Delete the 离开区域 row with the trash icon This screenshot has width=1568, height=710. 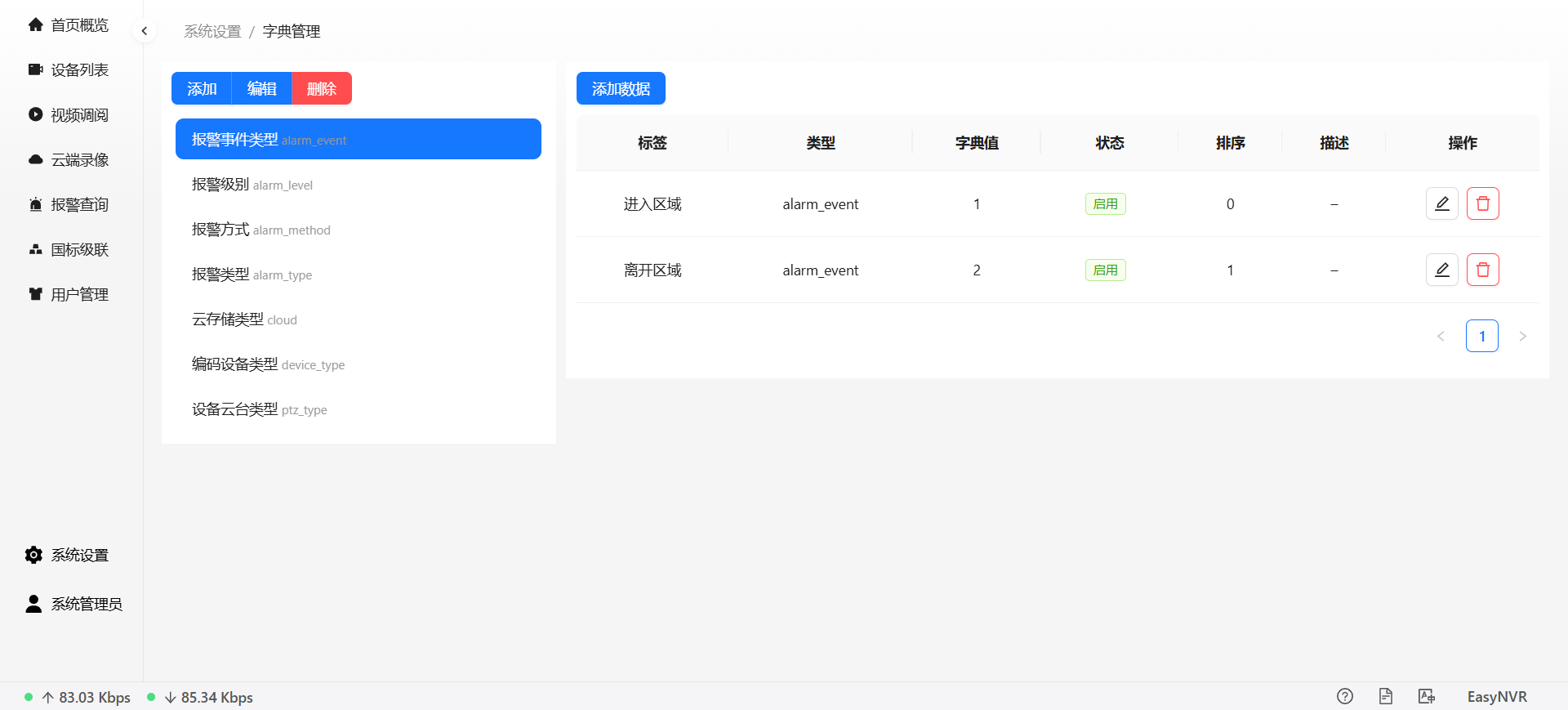point(1483,270)
